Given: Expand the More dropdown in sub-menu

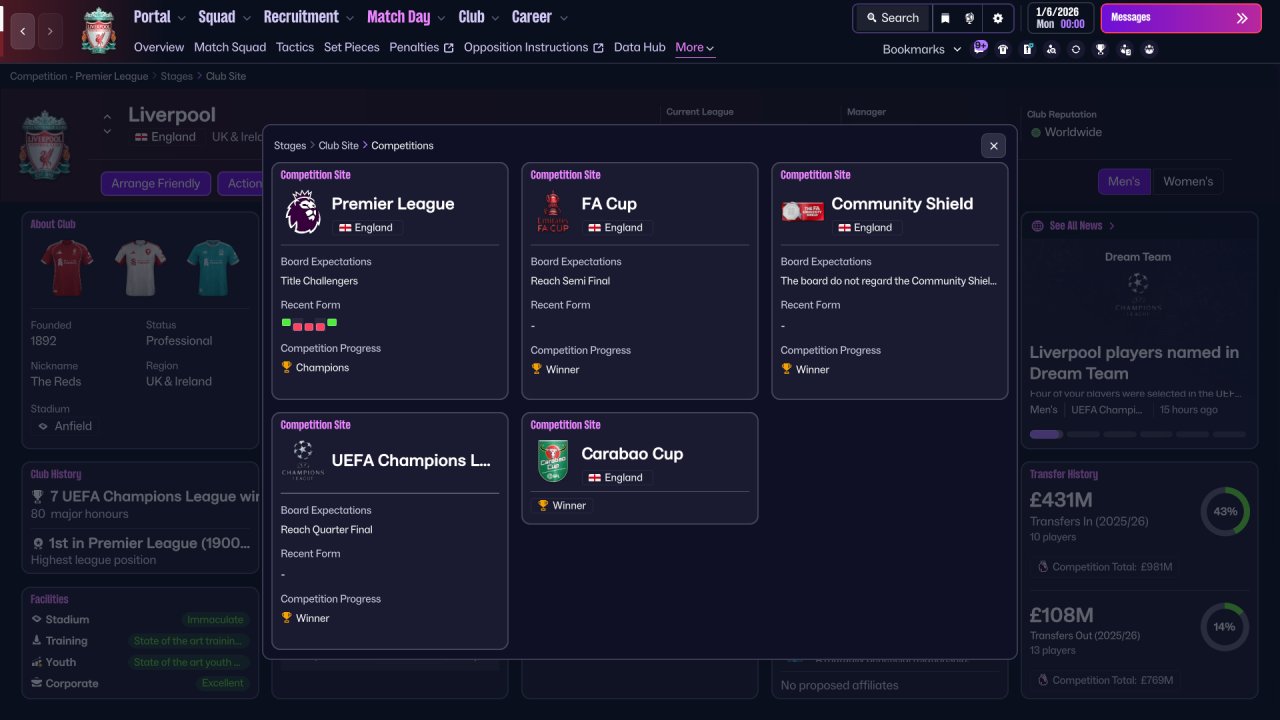Looking at the screenshot, I should pyautogui.click(x=694, y=47).
